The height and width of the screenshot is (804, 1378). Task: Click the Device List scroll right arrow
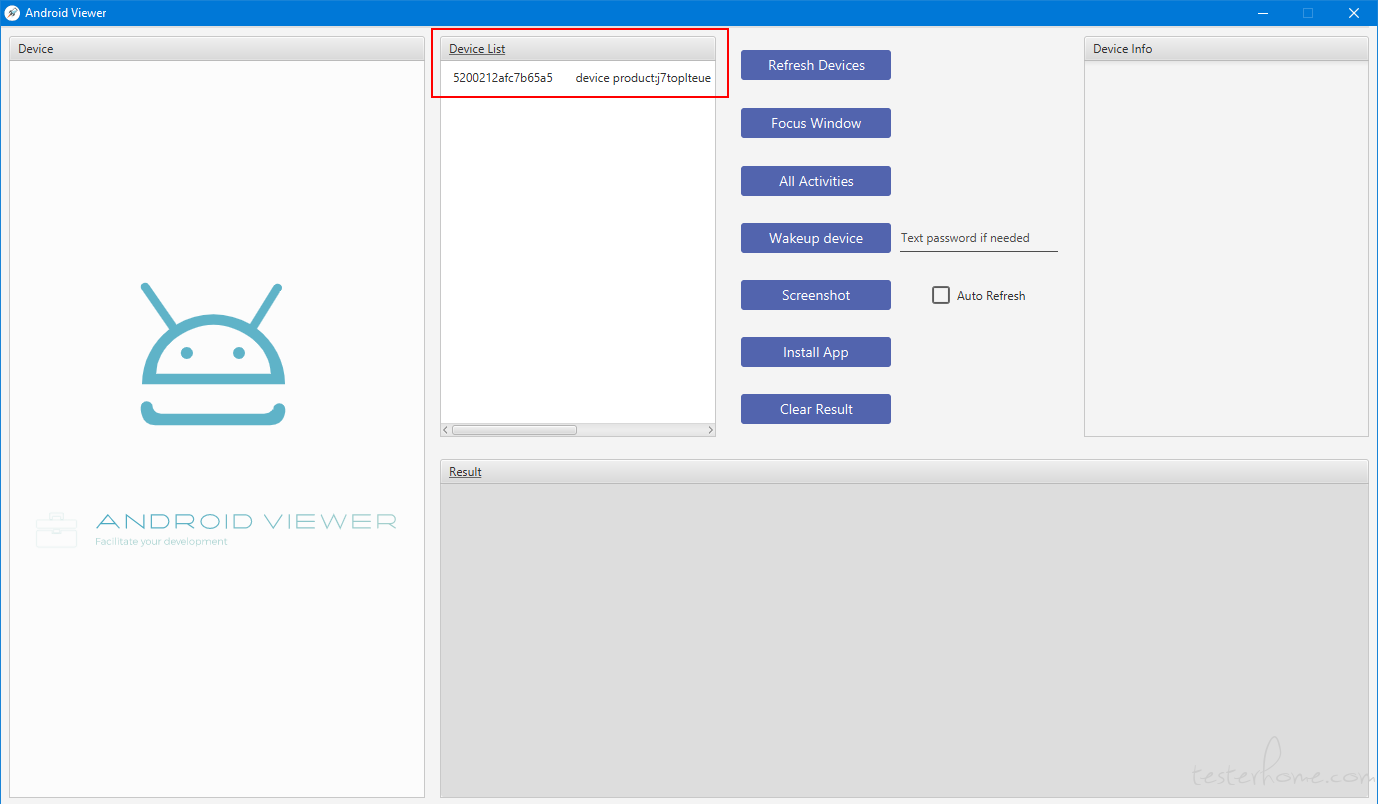pos(710,430)
